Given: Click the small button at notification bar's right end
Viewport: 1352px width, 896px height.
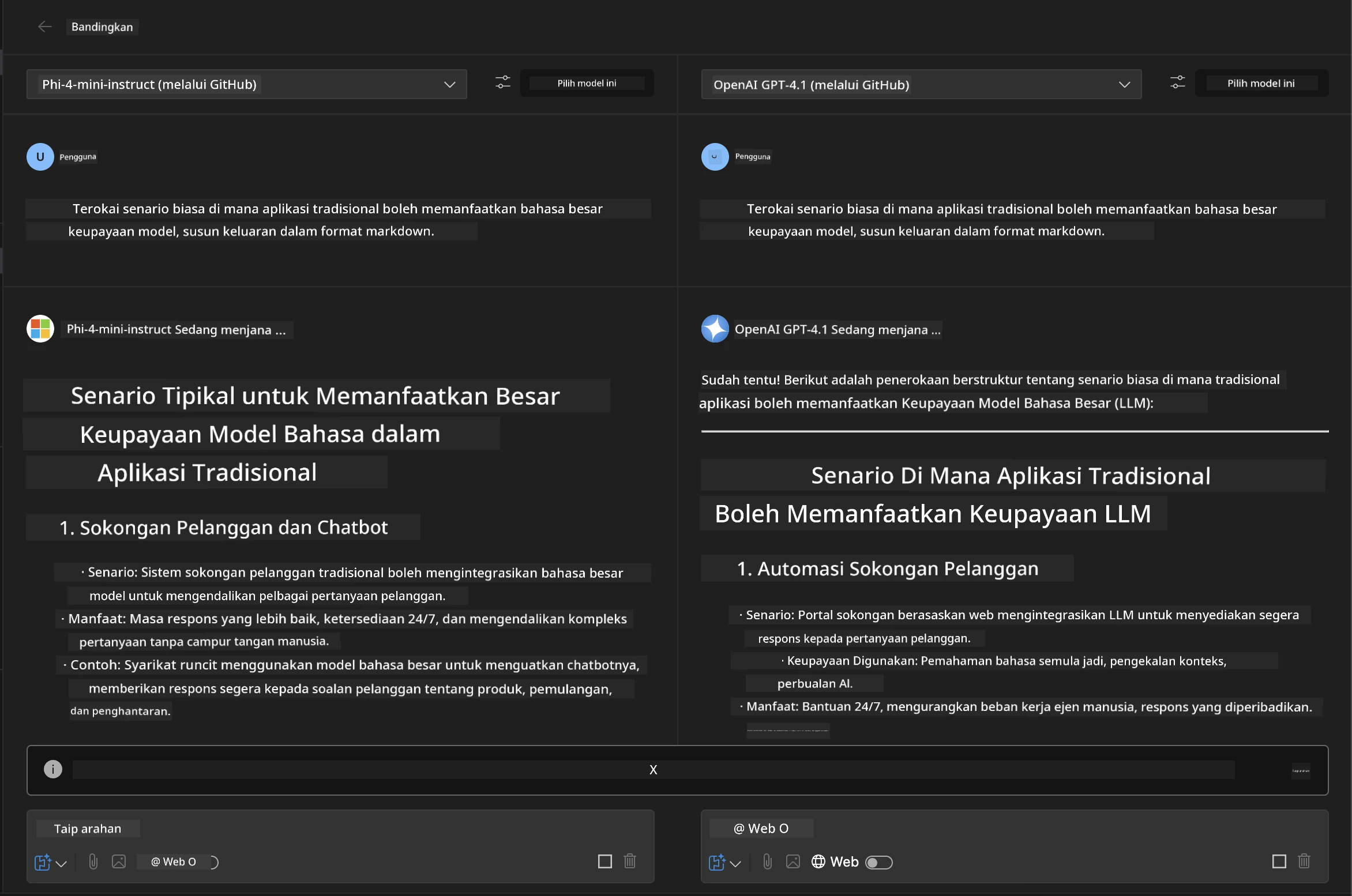Looking at the screenshot, I should [x=1301, y=770].
